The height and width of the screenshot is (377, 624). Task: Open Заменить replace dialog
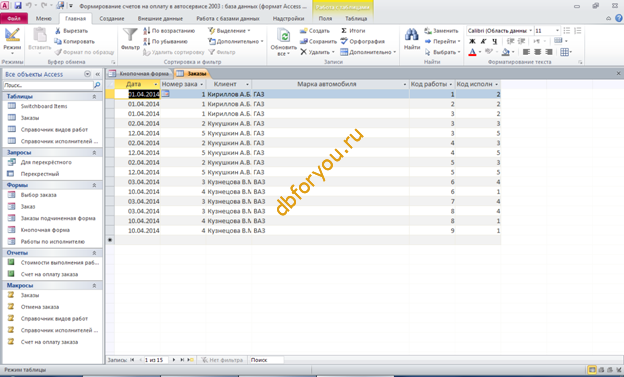[x=441, y=31]
